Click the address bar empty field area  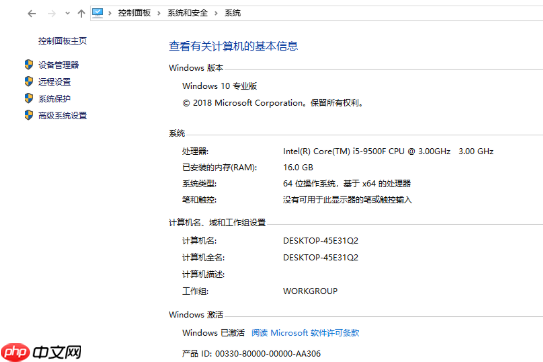(391, 13)
